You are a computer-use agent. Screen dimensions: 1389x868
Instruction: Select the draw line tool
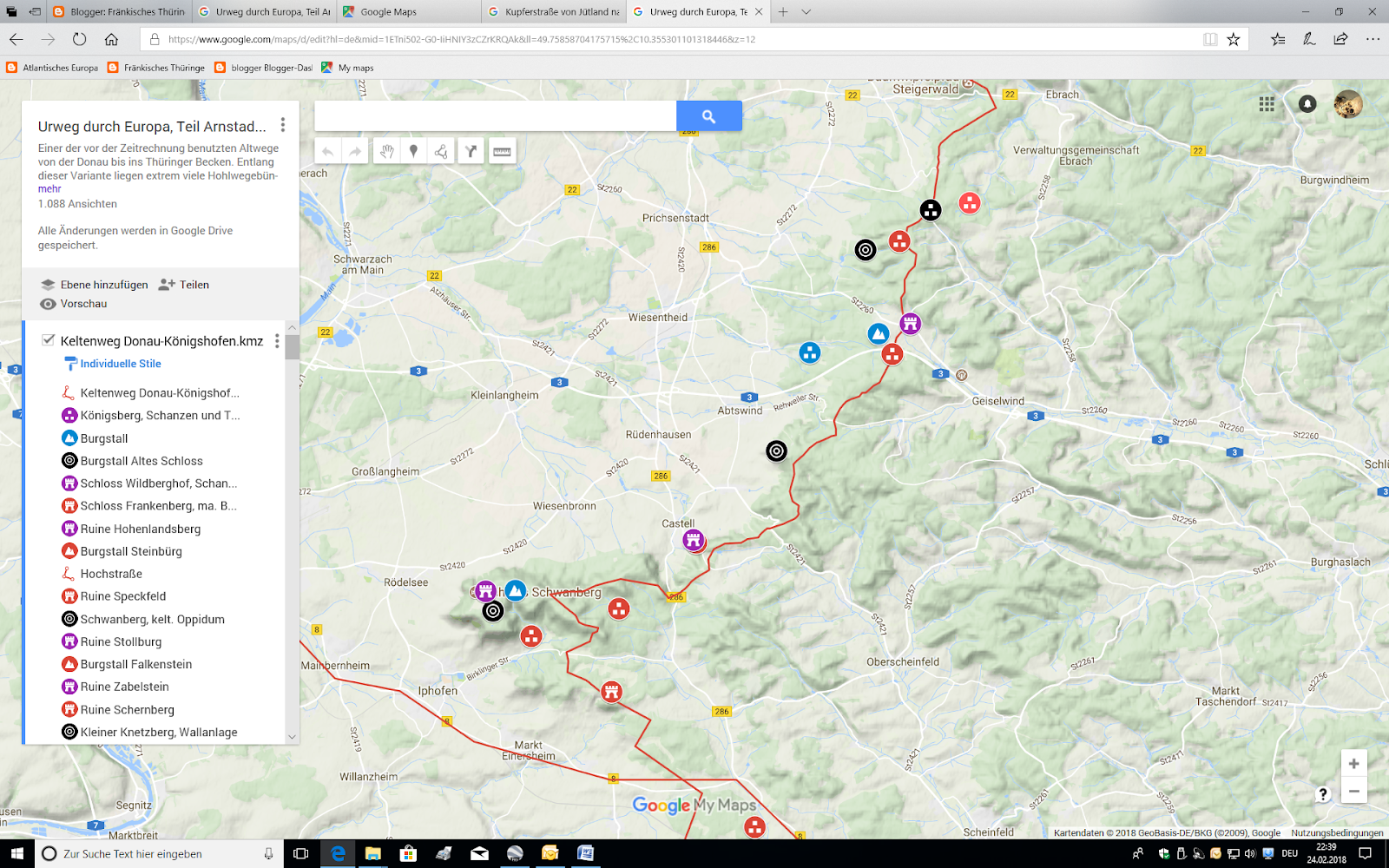pos(441,151)
